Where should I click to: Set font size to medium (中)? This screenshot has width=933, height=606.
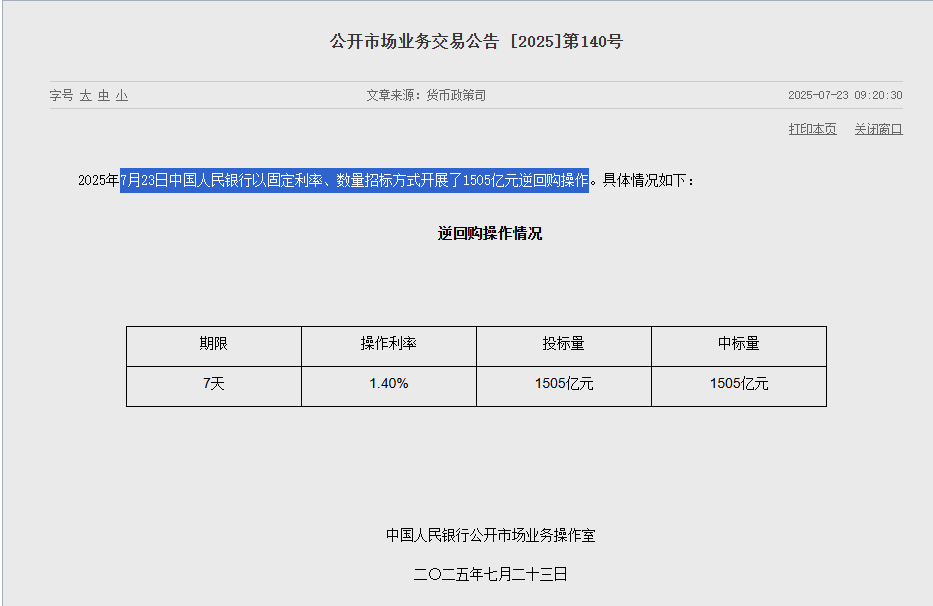tap(104, 95)
